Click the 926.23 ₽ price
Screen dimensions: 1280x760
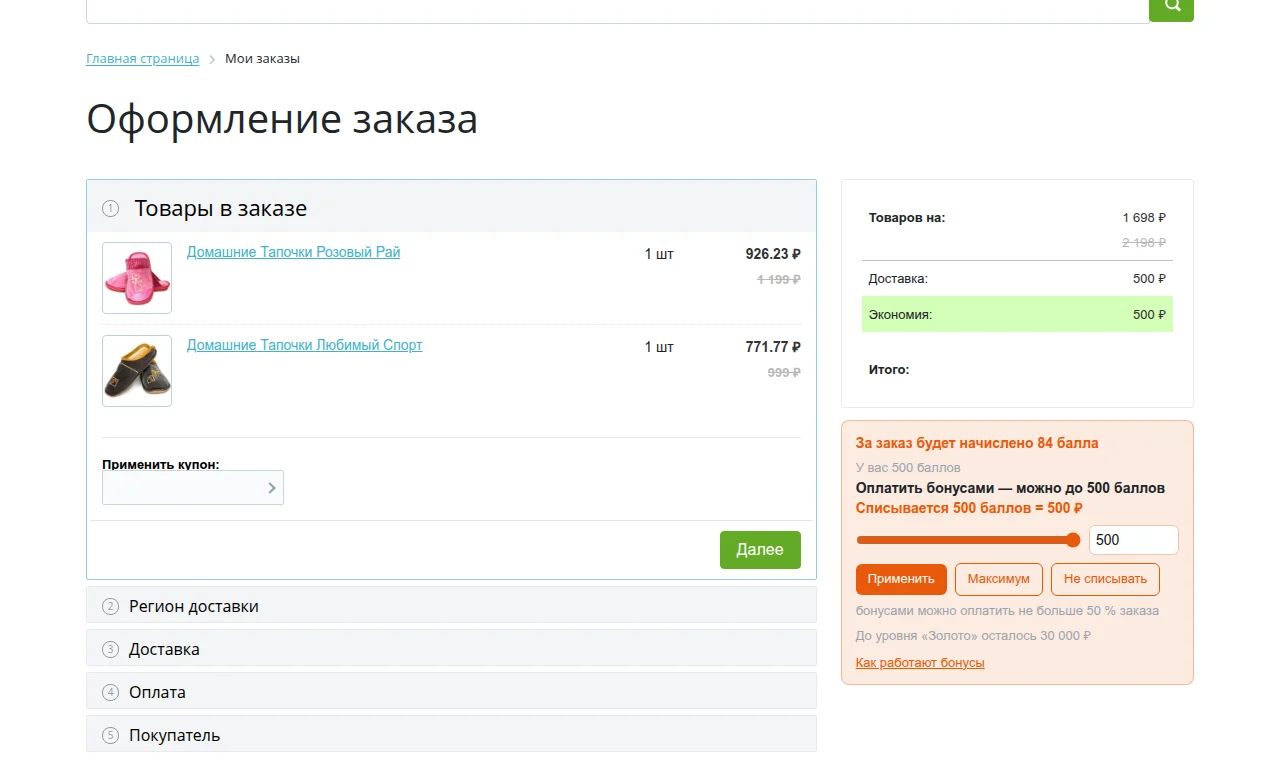(x=773, y=254)
